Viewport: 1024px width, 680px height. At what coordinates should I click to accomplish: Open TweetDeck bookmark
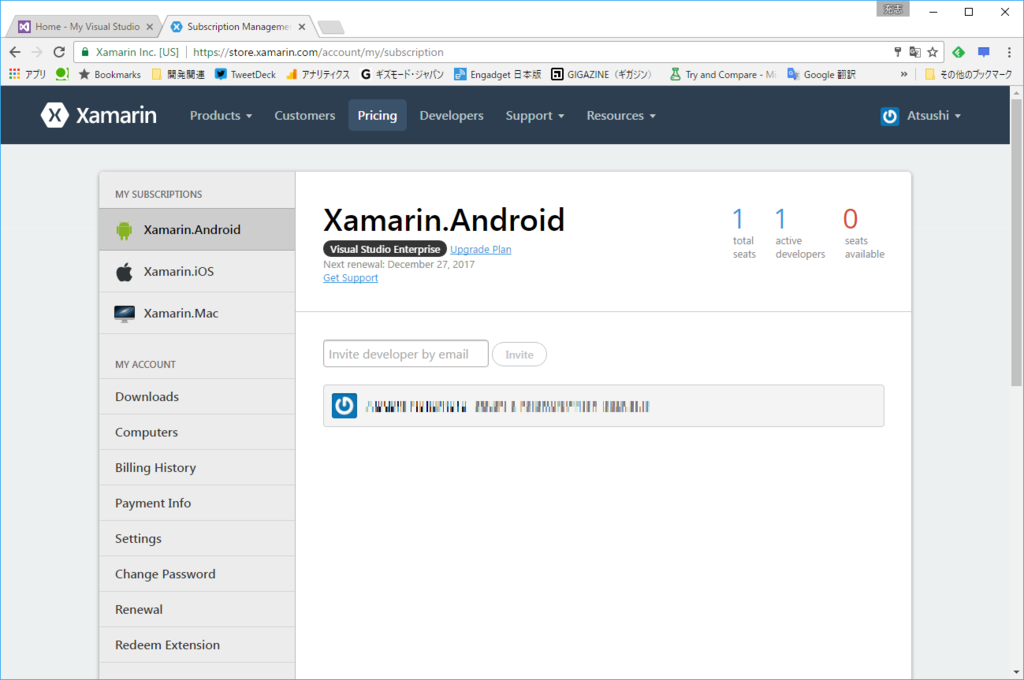pos(246,74)
